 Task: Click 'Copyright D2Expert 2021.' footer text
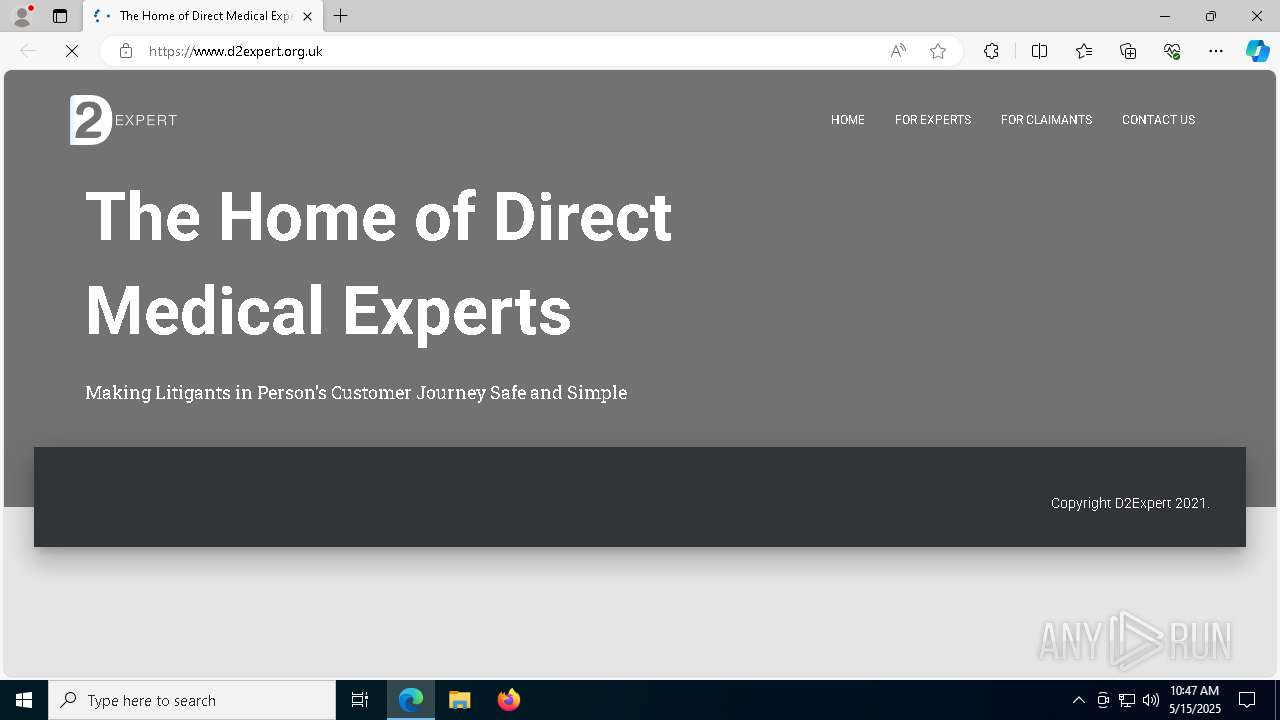tap(1130, 503)
